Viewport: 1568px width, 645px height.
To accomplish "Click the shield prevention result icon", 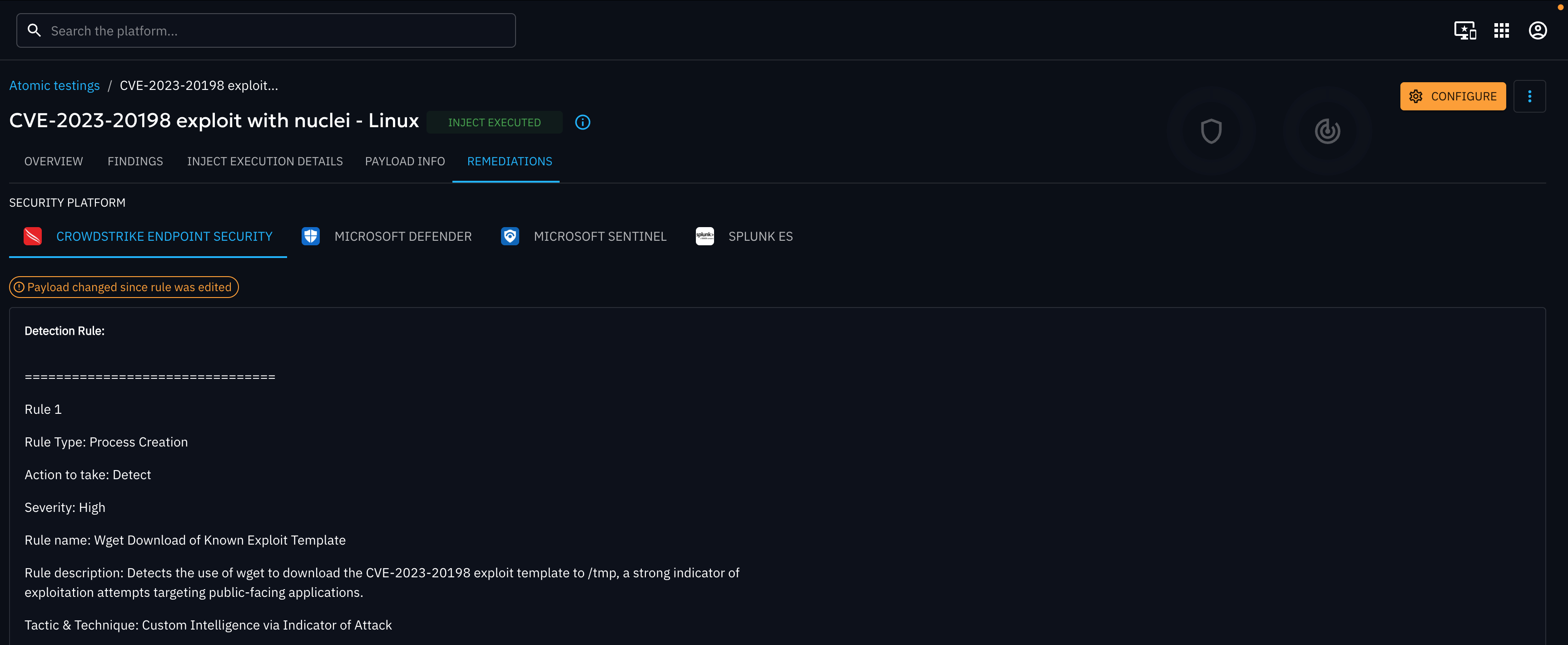I will click(x=1211, y=131).
